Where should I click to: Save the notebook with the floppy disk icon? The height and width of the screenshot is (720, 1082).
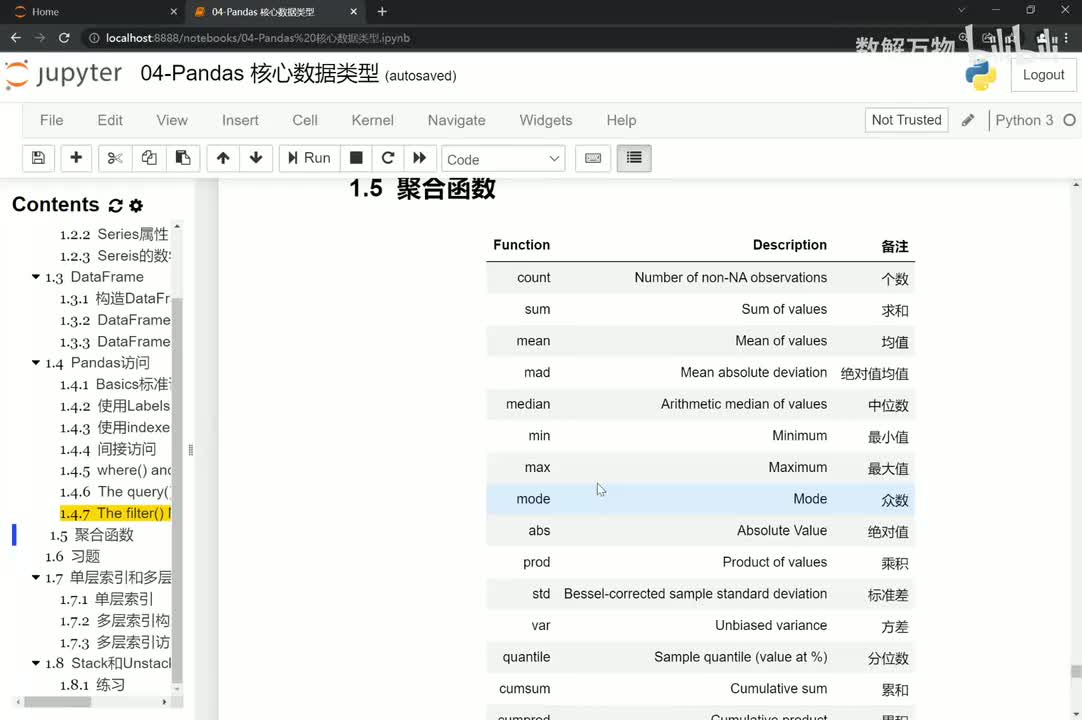tap(39, 158)
